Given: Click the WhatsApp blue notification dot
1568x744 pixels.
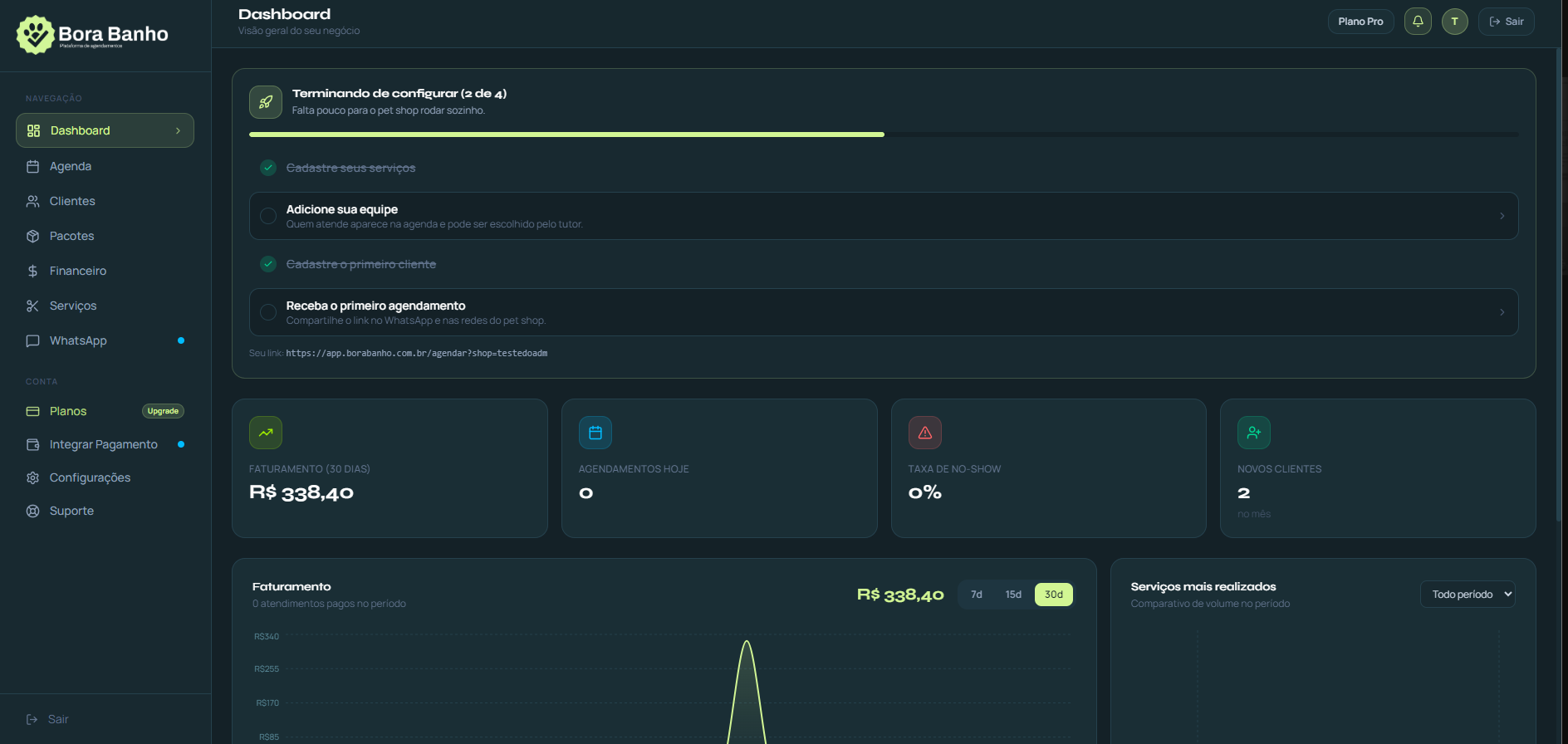Looking at the screenshot, I should pos(181,340).
